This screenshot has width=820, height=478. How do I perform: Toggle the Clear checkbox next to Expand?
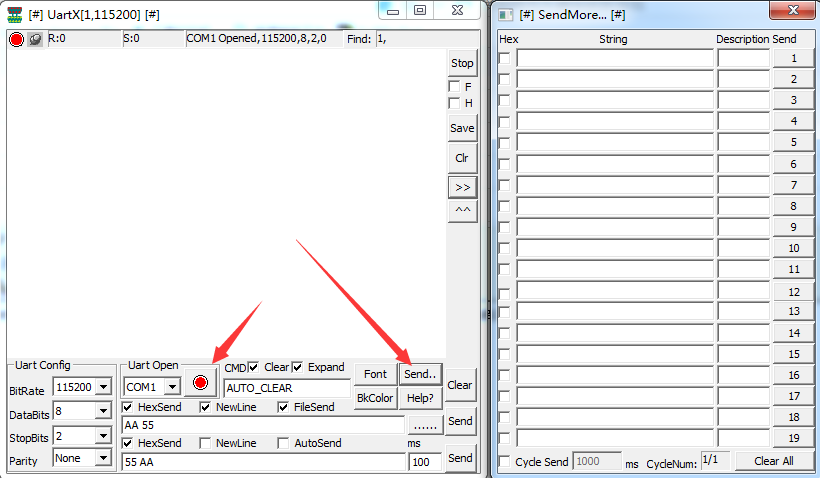click(x=297, y=367)
